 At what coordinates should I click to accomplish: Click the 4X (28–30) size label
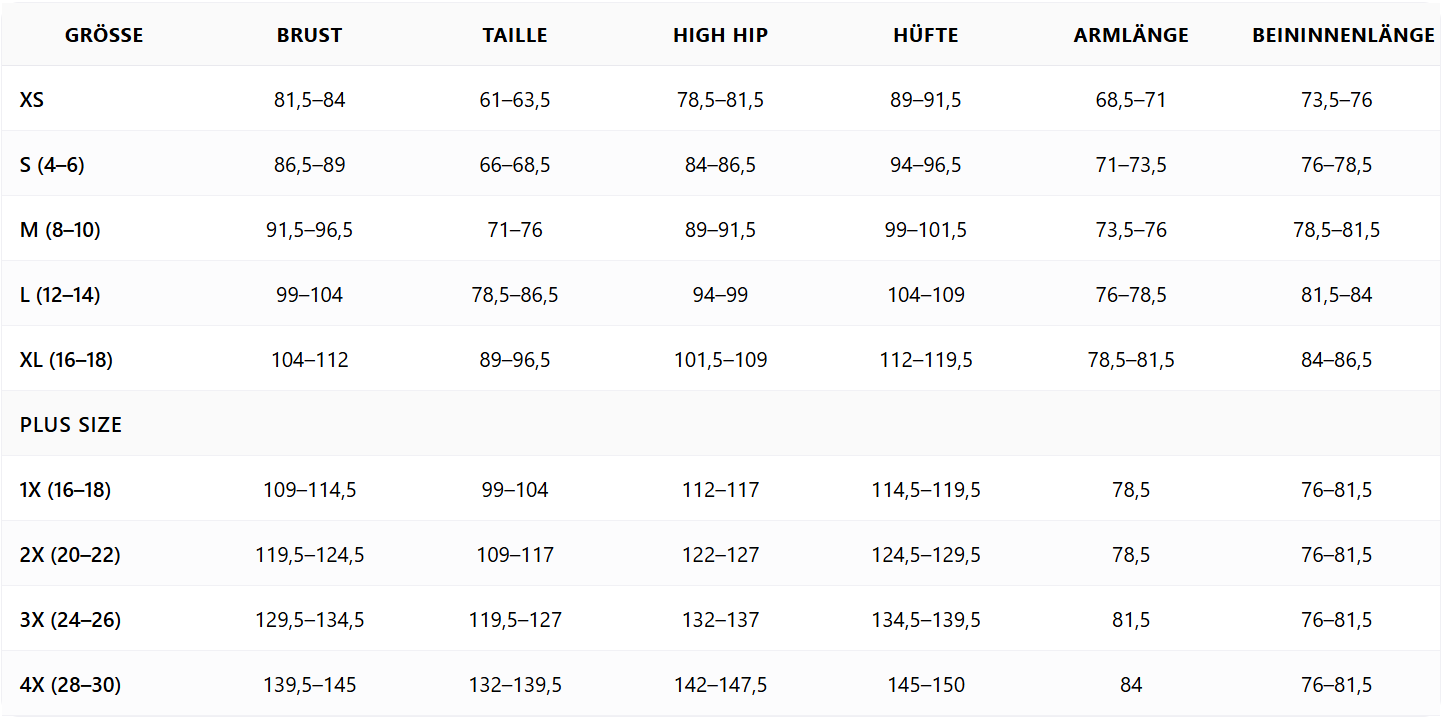click(x=70, y=685)
